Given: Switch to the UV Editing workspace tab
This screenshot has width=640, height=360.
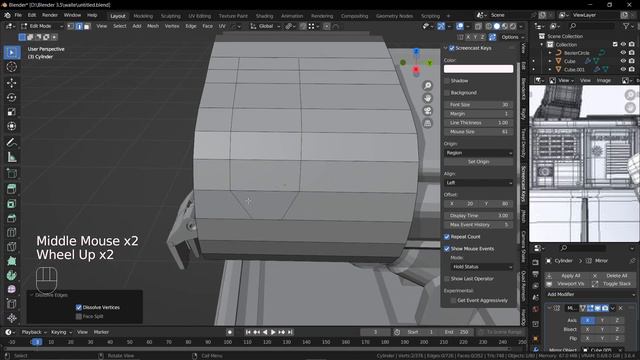Looking at the screenshot, I should tap(200, 16).
